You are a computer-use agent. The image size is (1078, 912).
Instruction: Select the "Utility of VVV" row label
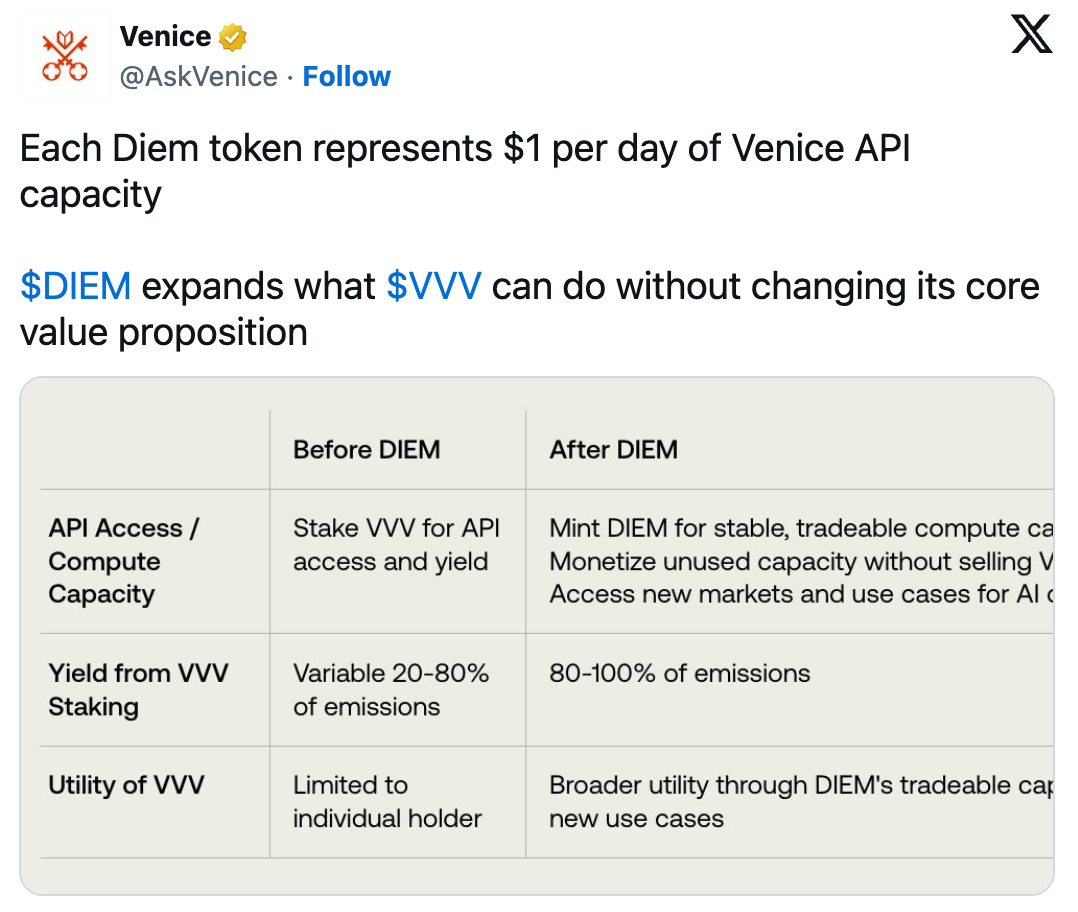pyautogui.click(x=126, y=785)
